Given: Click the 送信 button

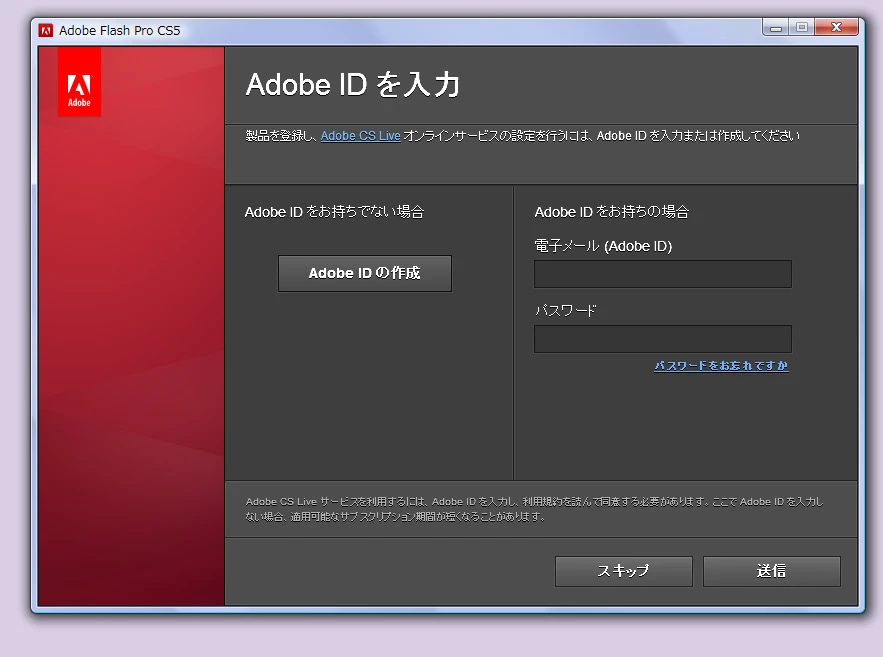Looking at the screenshot, I should pyautogui.click(x=771, y=571).
